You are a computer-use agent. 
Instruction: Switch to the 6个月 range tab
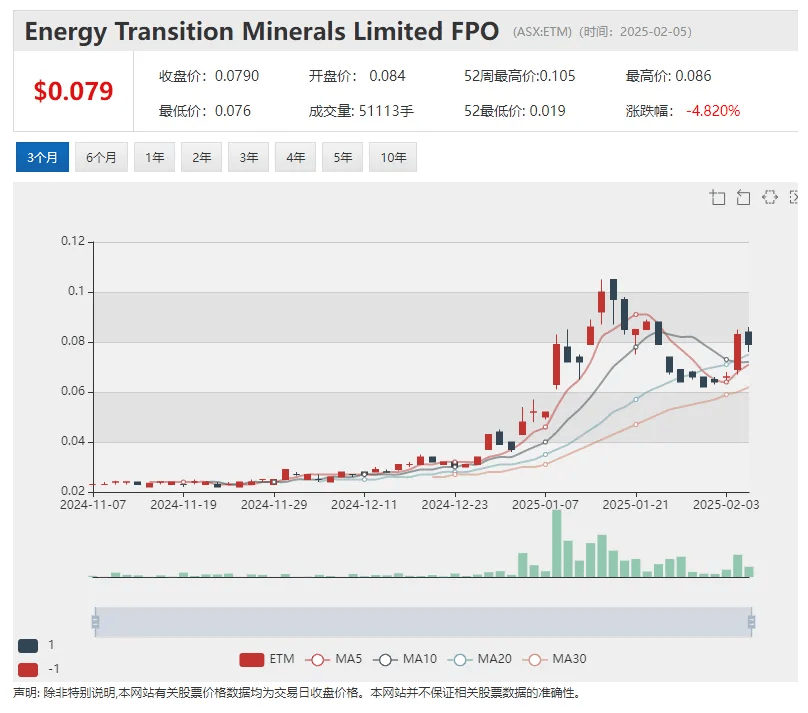point(101,157)
